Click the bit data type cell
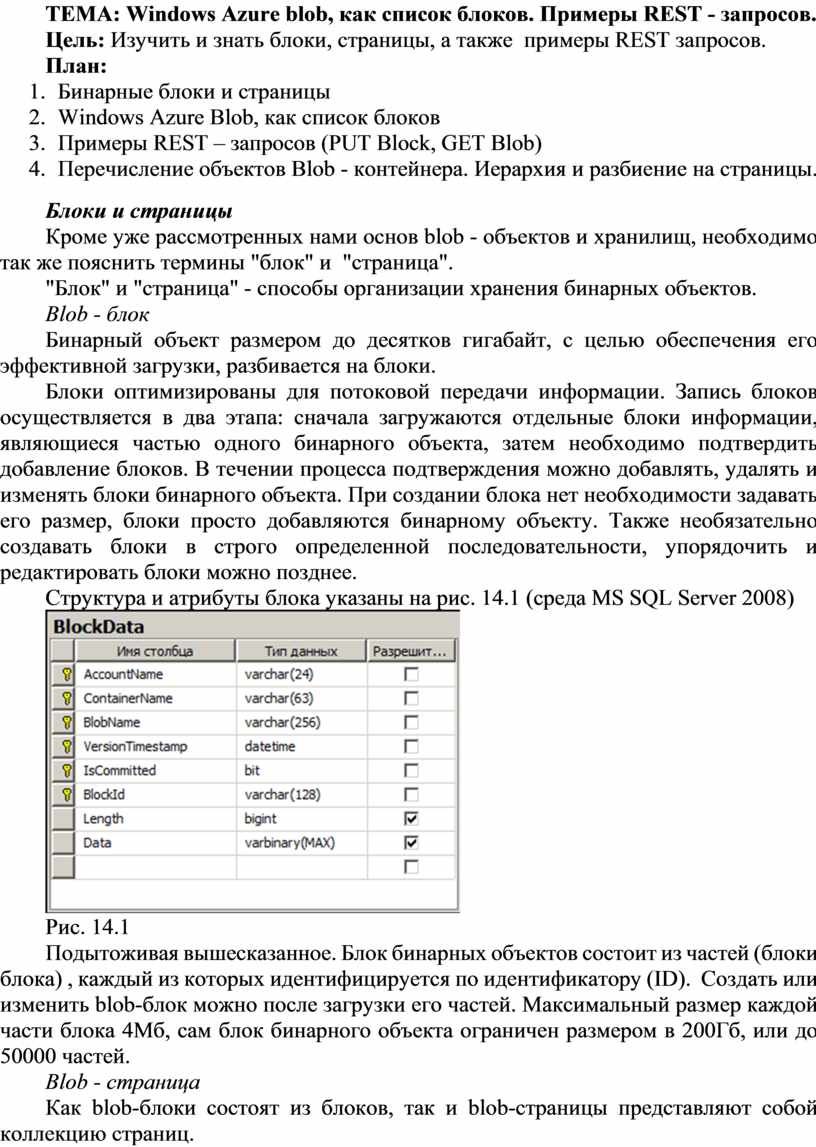Screen dimensions: 816x1147 (x=301, y=770)
